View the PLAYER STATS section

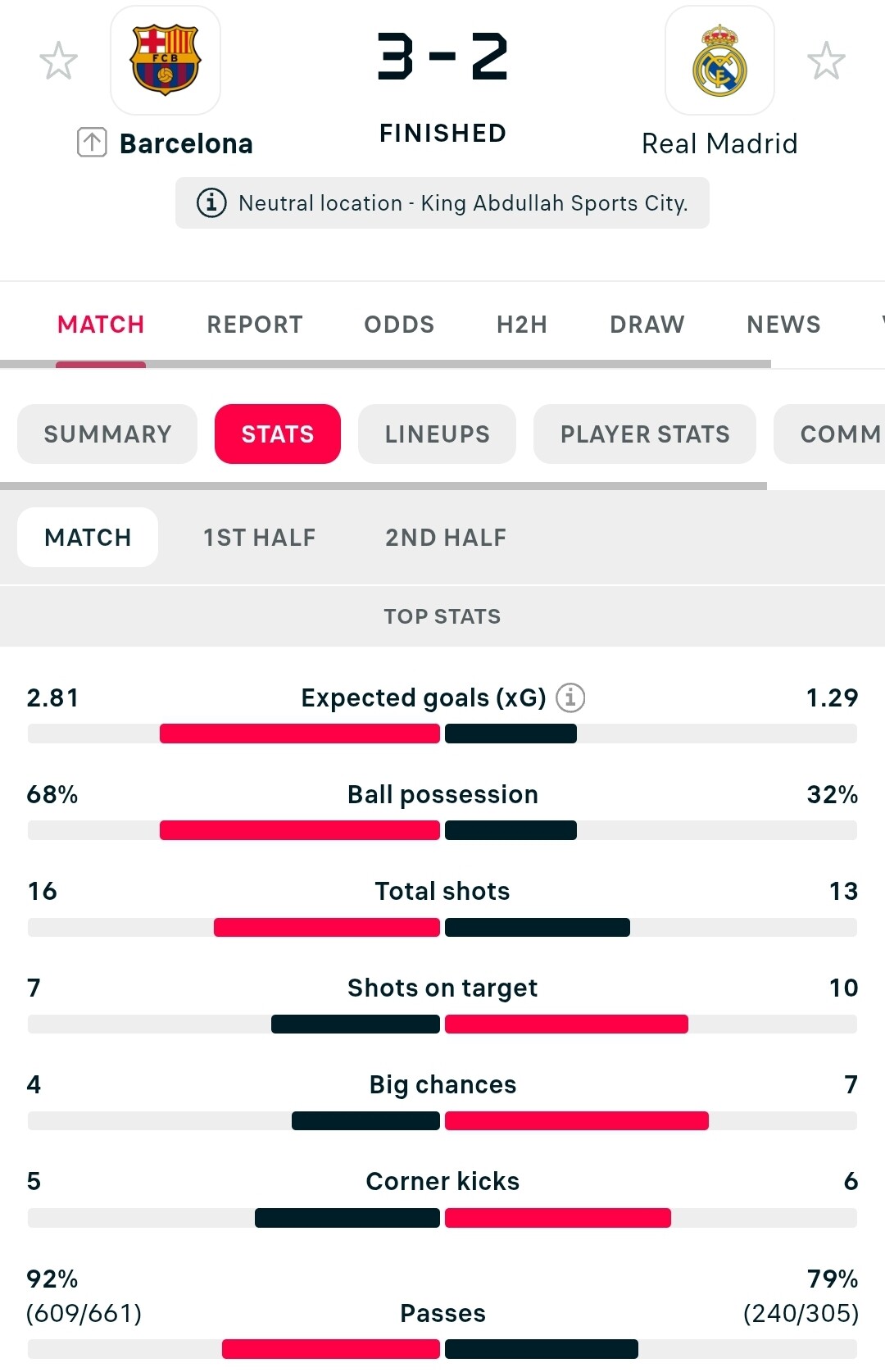[644, 434]
